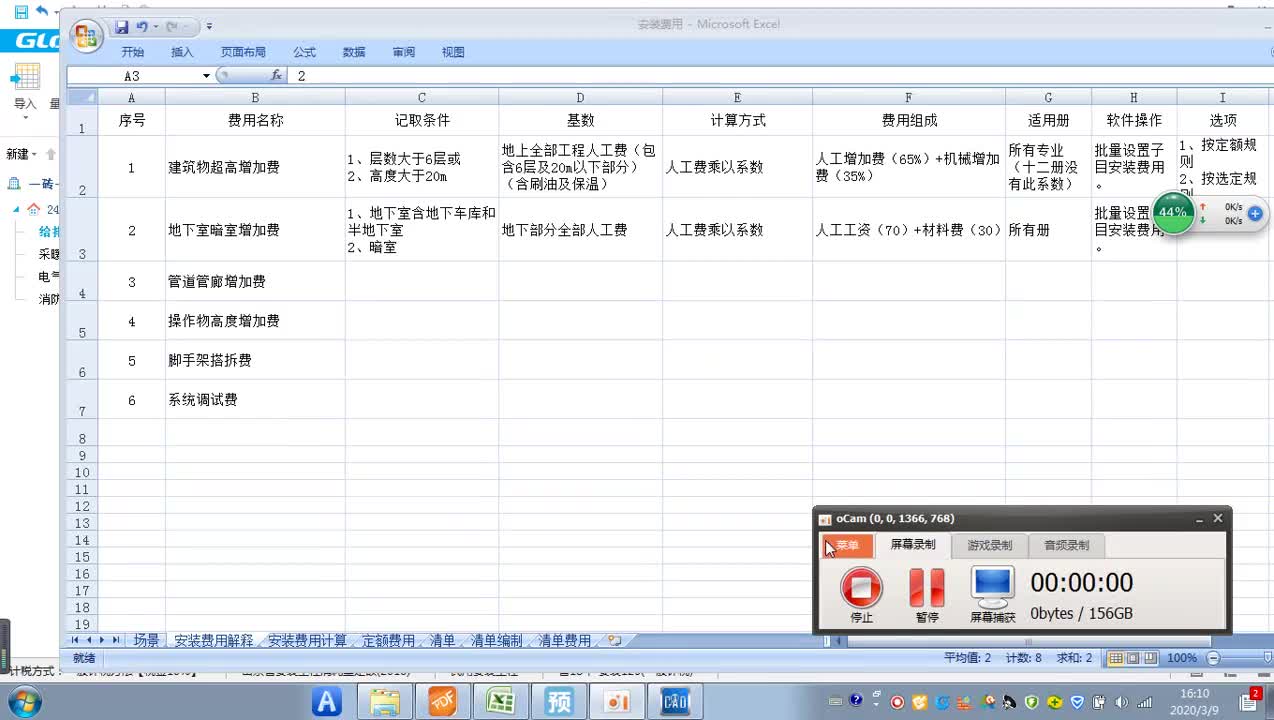The height and width of the screenshot is (720, 1274).
Task: Select column B header
Action: (255, 97)
